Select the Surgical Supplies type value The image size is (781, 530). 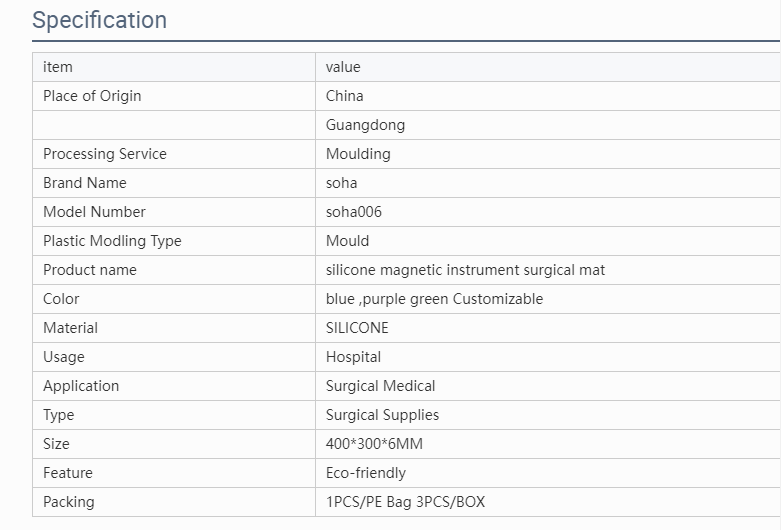(382, 414)
